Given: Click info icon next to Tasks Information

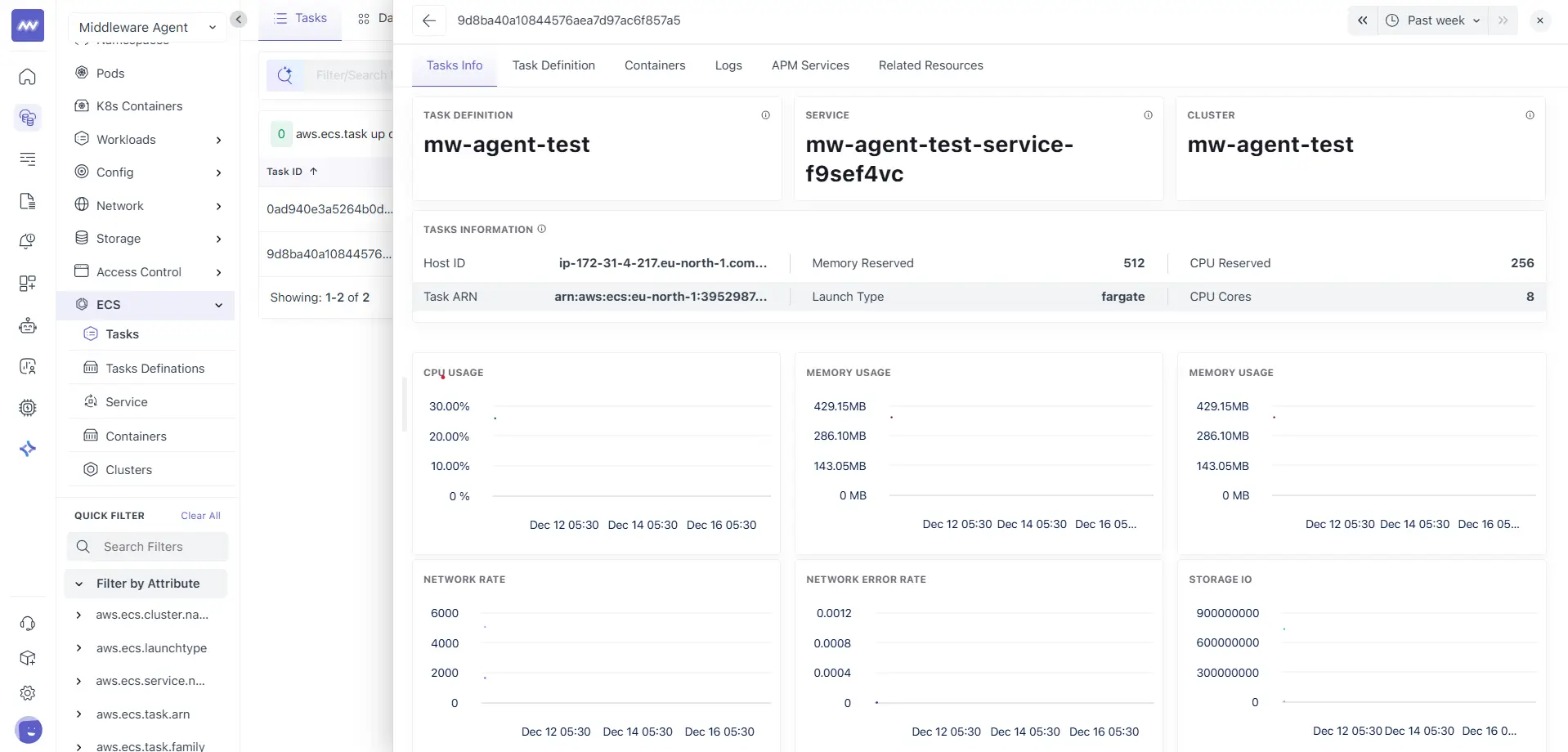Looking at the screenshot, I should click(541, 230).
